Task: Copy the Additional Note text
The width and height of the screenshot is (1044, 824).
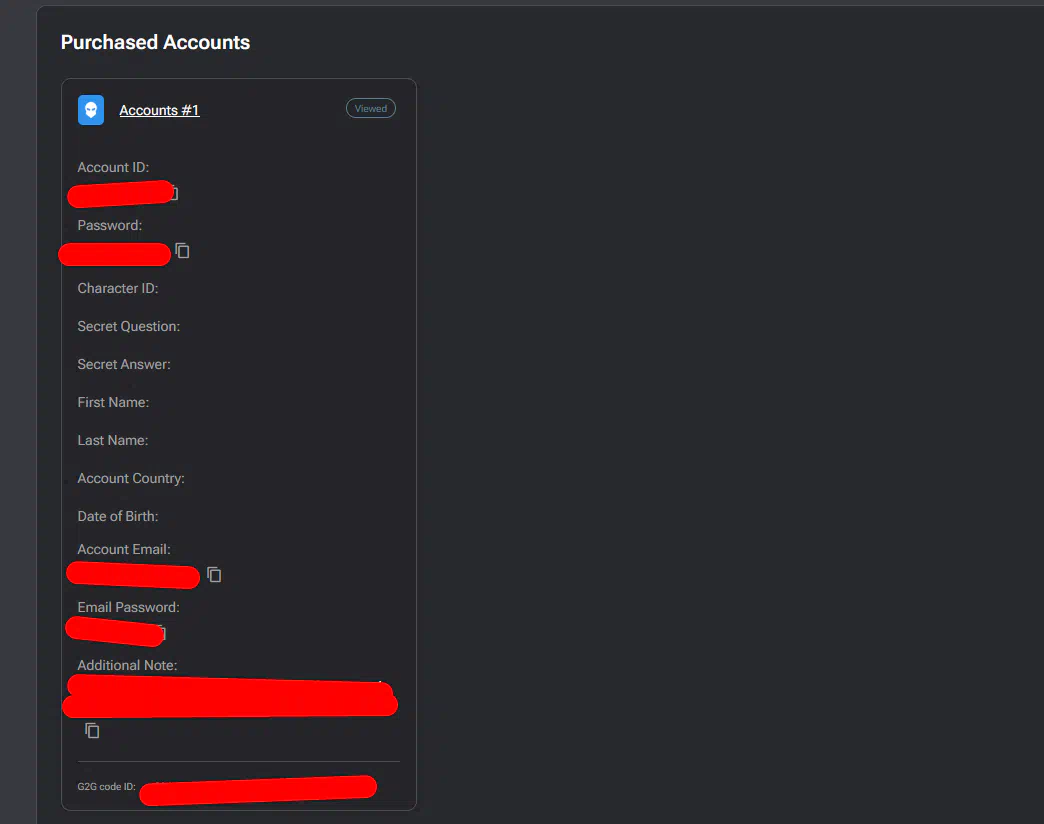Action: pos(92,731)
